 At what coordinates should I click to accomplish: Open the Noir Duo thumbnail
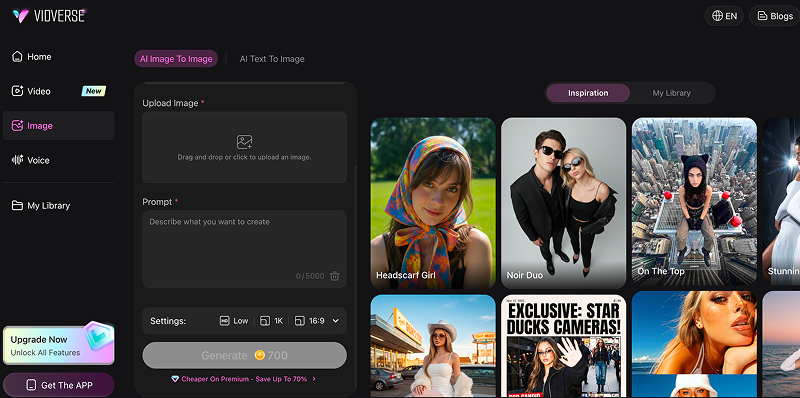563,203
